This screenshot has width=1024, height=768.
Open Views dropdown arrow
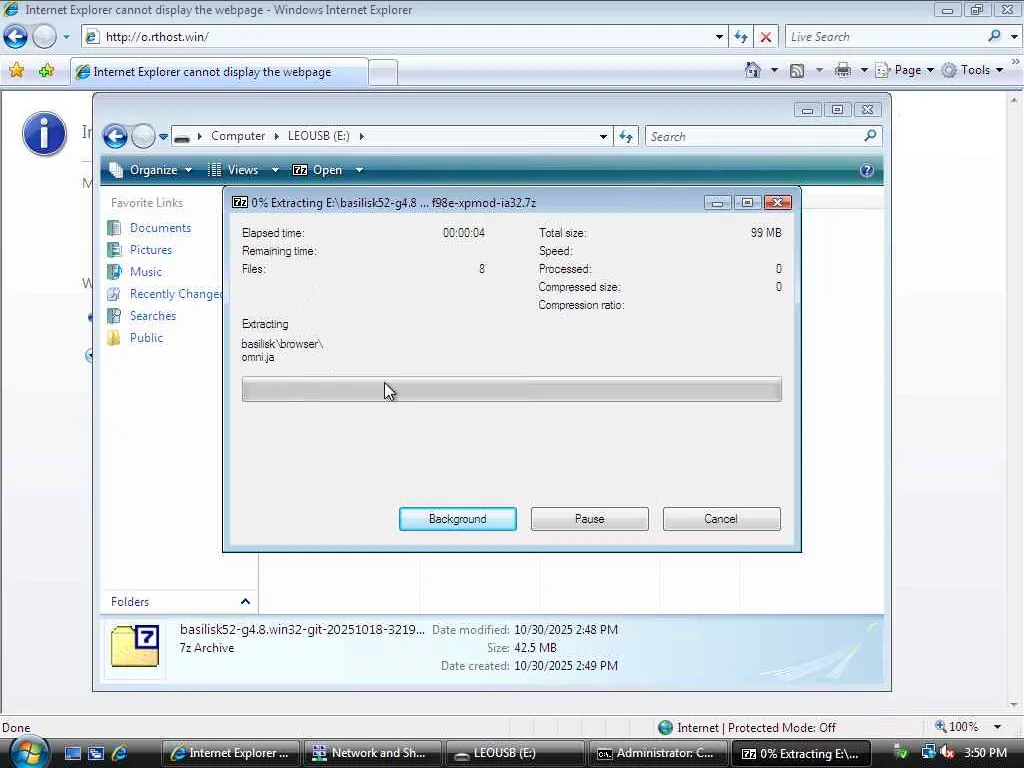[x=276, y=170]
